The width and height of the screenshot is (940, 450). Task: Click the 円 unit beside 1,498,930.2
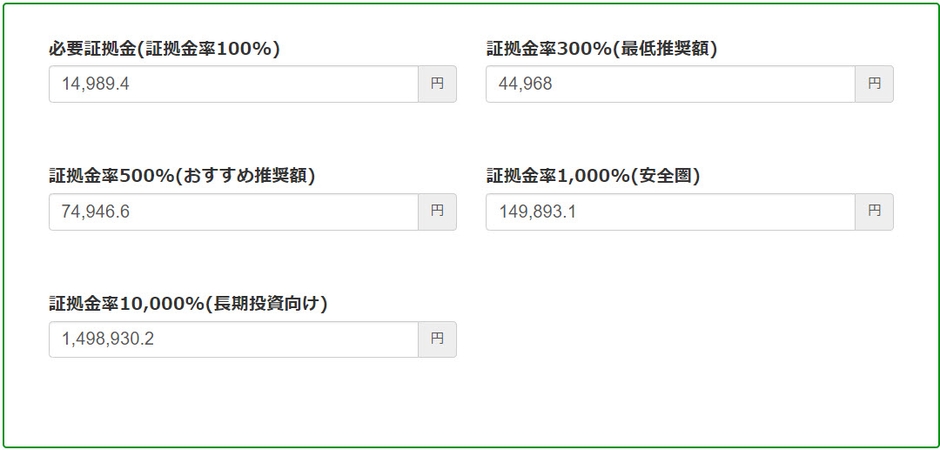pyautogui.click(x=437, y=340)
